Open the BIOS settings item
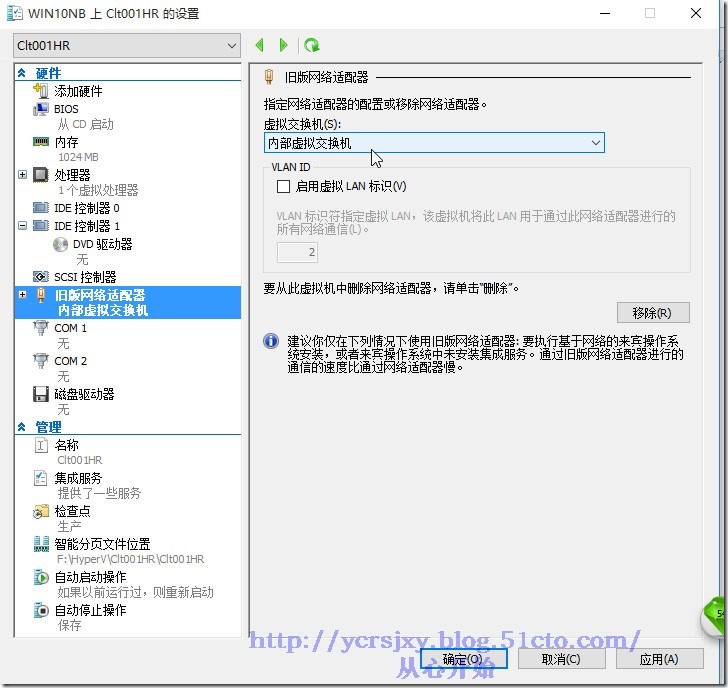This screenshot has width=728, height=688. [x=66, y=109]
